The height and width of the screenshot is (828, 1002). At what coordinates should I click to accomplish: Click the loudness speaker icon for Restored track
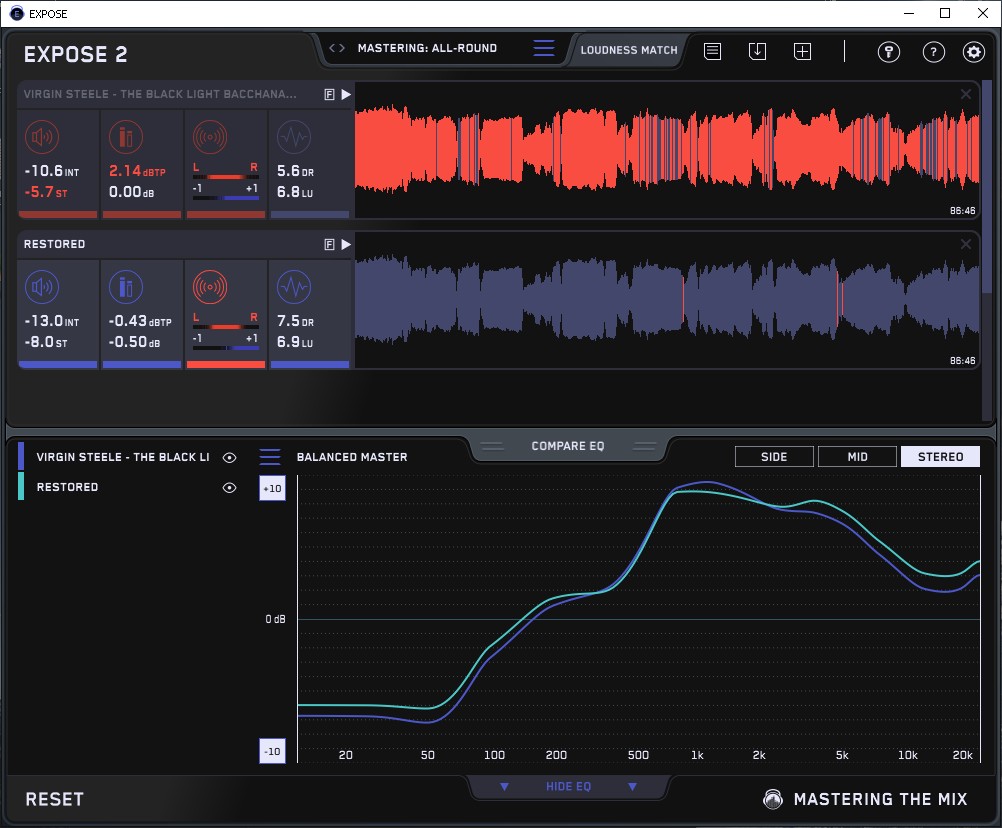(41, 288)
